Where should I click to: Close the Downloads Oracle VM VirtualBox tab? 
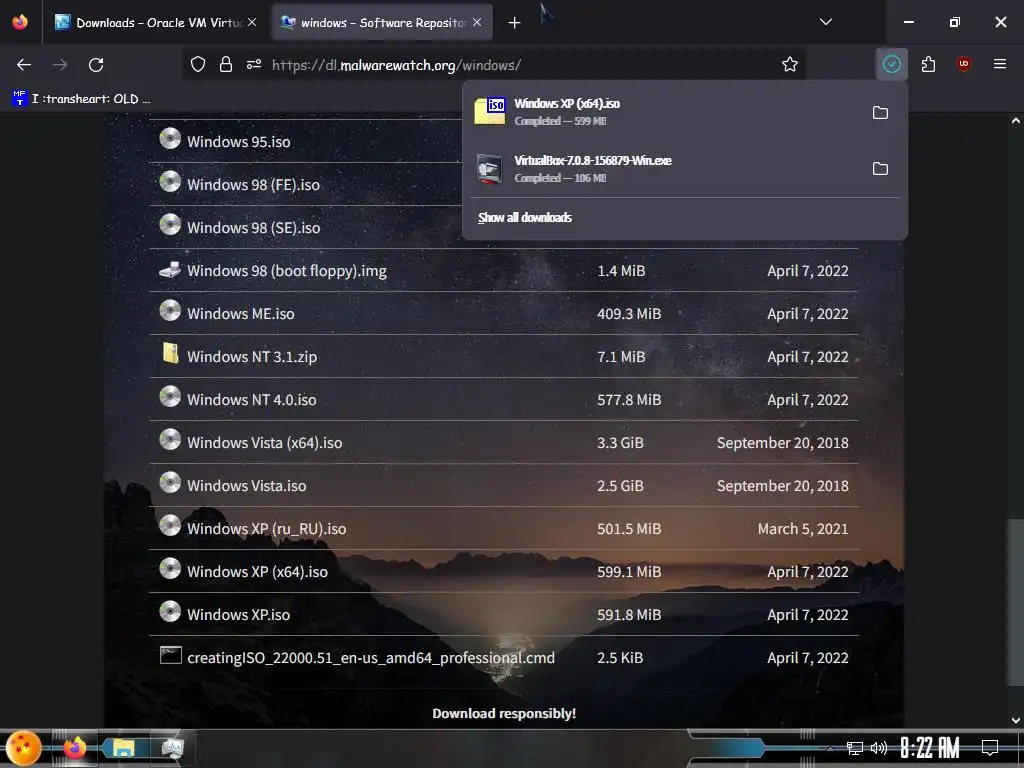coord(252,22)
